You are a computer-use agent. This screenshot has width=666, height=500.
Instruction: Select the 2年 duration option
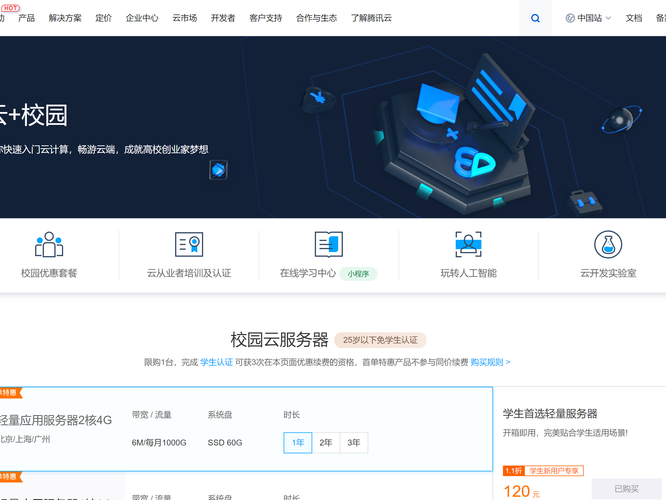pos(326,443)
